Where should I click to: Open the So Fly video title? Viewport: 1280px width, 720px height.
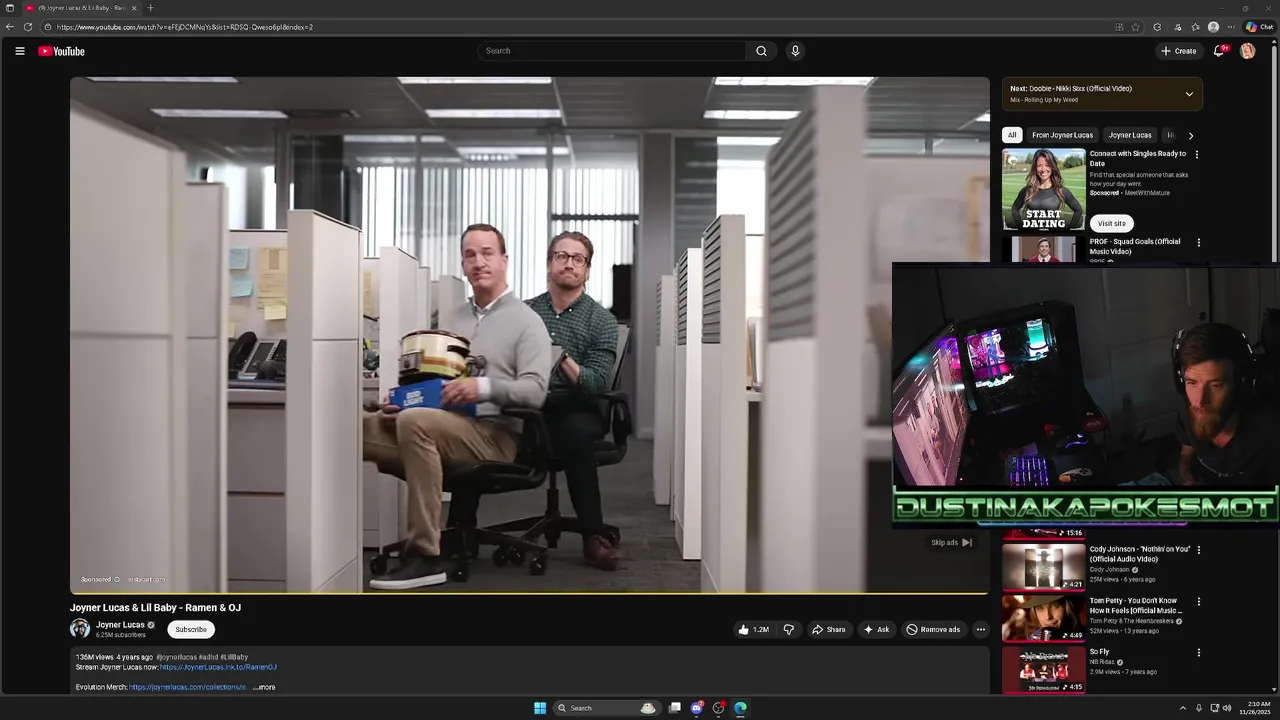[1099, 652]
